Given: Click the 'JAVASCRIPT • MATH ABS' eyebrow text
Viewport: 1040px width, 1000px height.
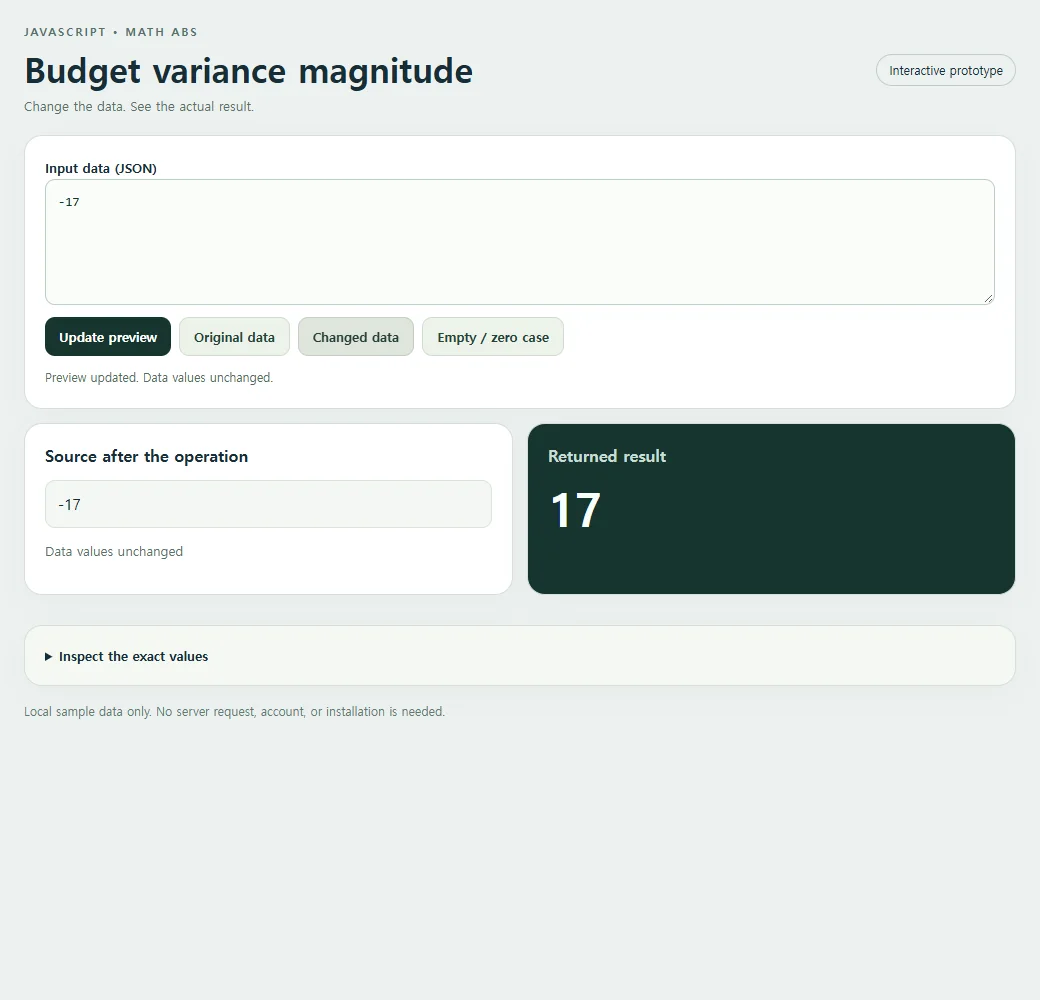Looking at the screenshot, I should pyautogui.click(x=111, y=32).
